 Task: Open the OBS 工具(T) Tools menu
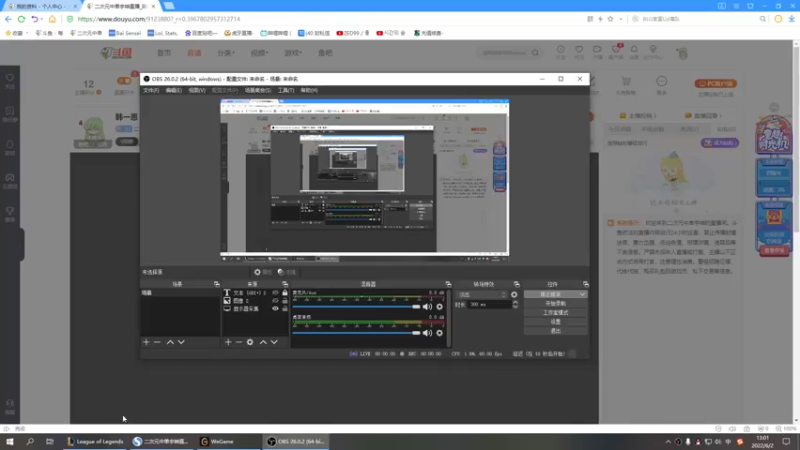pos(286,90)
